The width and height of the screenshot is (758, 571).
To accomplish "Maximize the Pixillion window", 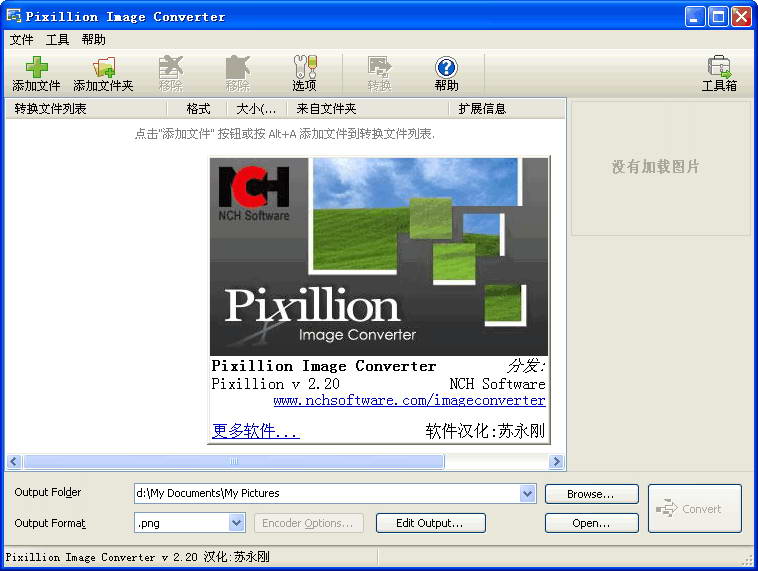I will [718, 17].
